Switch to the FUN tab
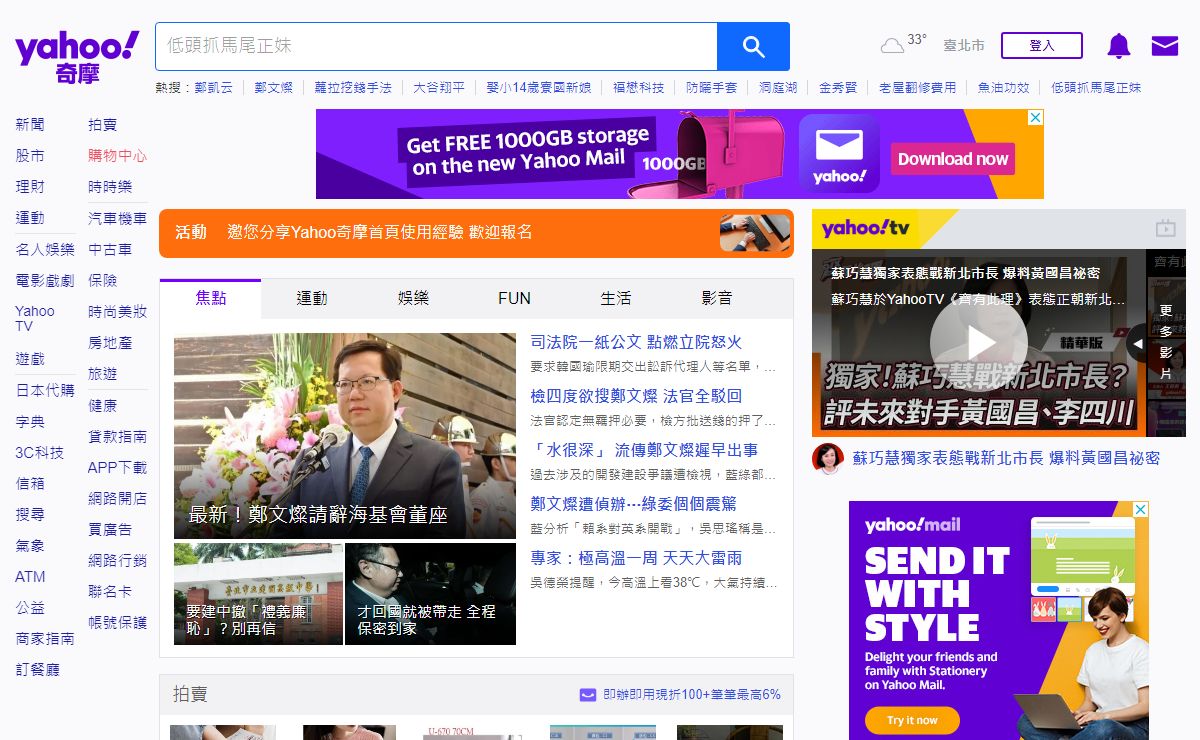The height and width of the screenshot is (740, 1200). (x=514, y=298)
